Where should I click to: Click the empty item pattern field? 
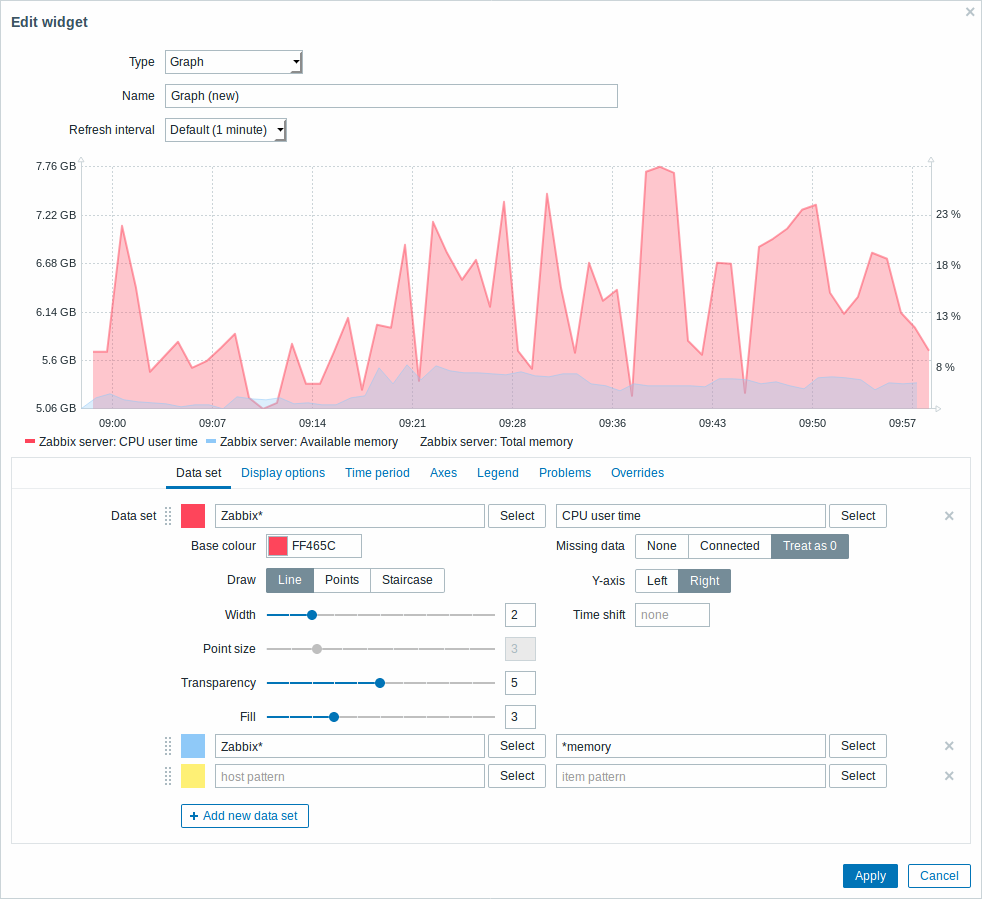coord(691,776)
